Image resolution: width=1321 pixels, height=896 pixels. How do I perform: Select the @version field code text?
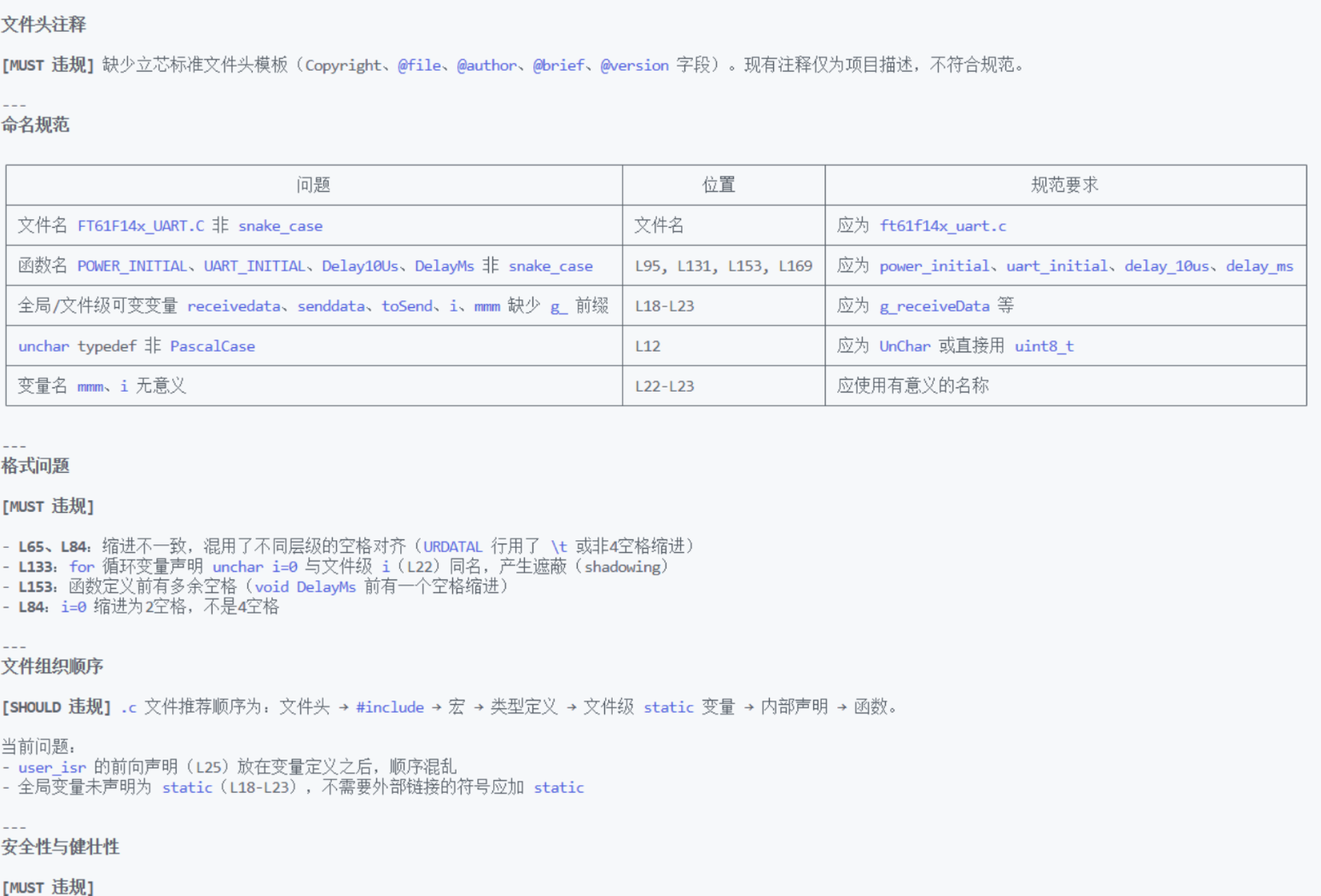click(634, 66)
